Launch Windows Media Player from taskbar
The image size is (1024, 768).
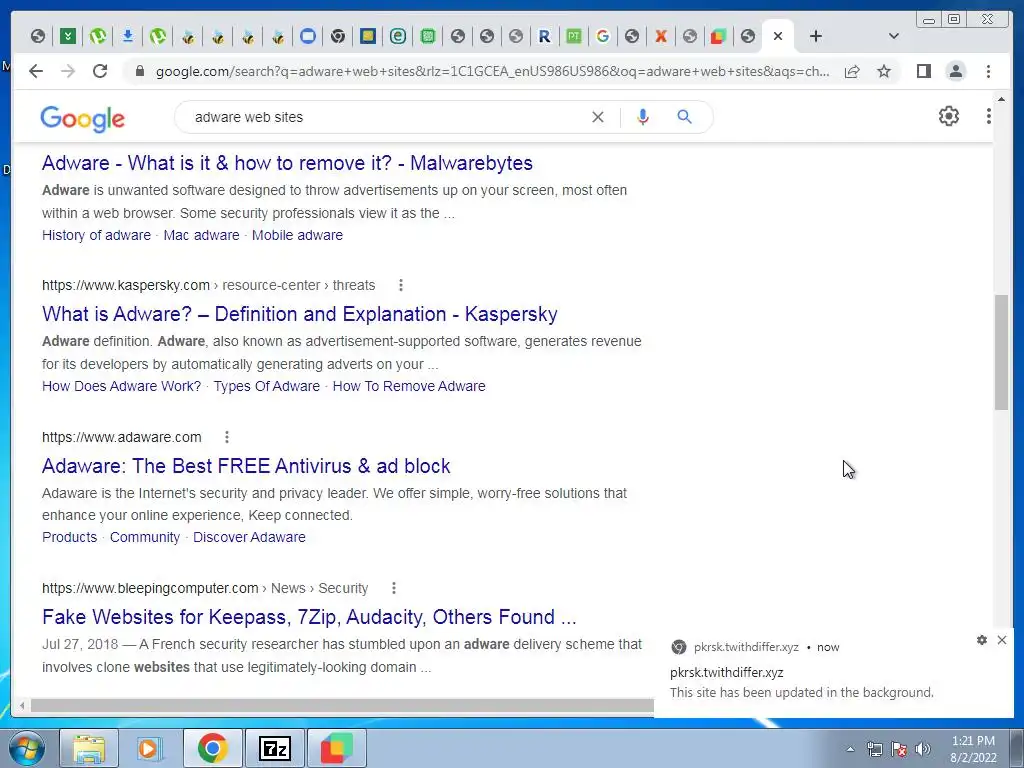click(150, 748)
